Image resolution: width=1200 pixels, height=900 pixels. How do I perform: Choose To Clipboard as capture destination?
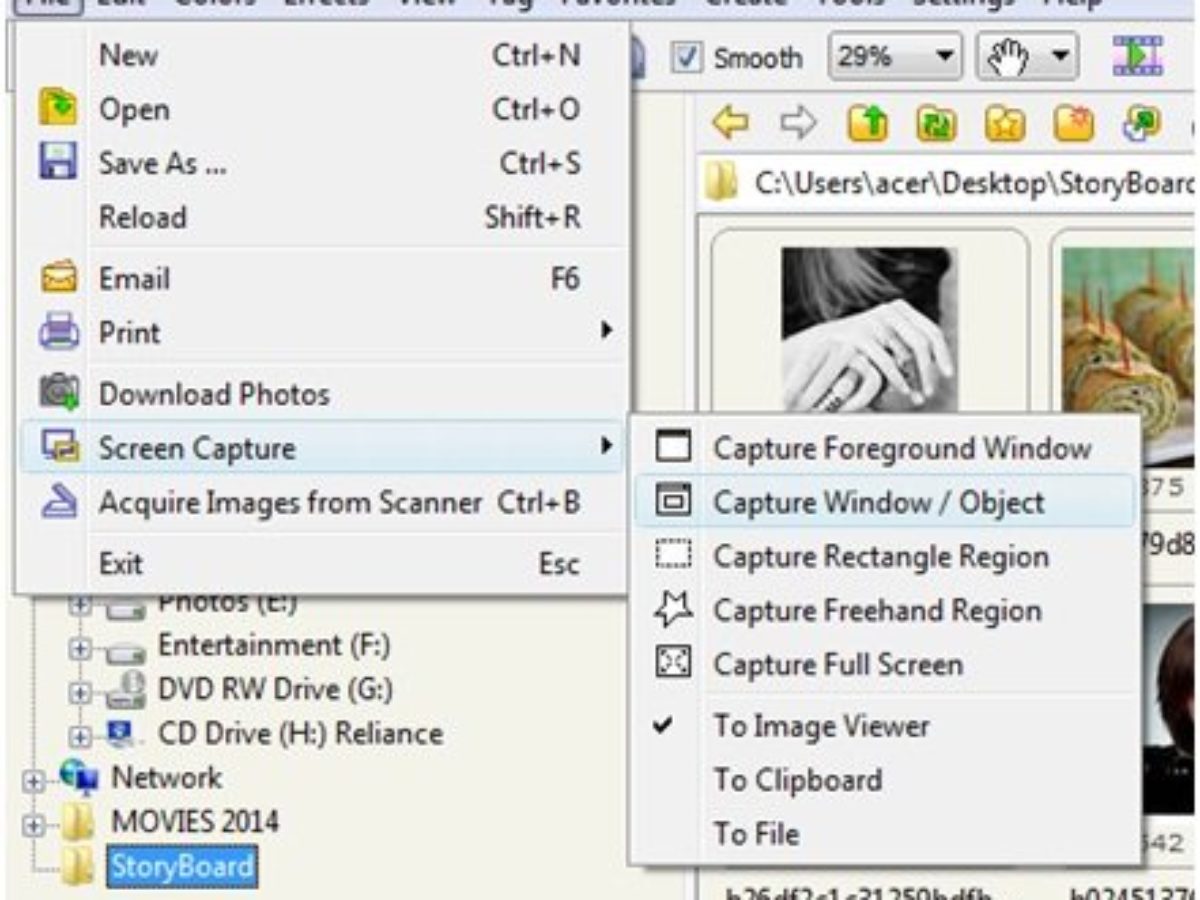coord(797,780)
